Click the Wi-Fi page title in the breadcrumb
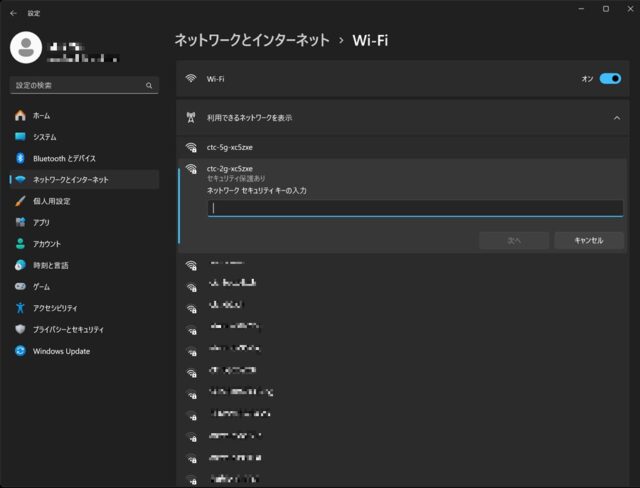 click(370, 40)
